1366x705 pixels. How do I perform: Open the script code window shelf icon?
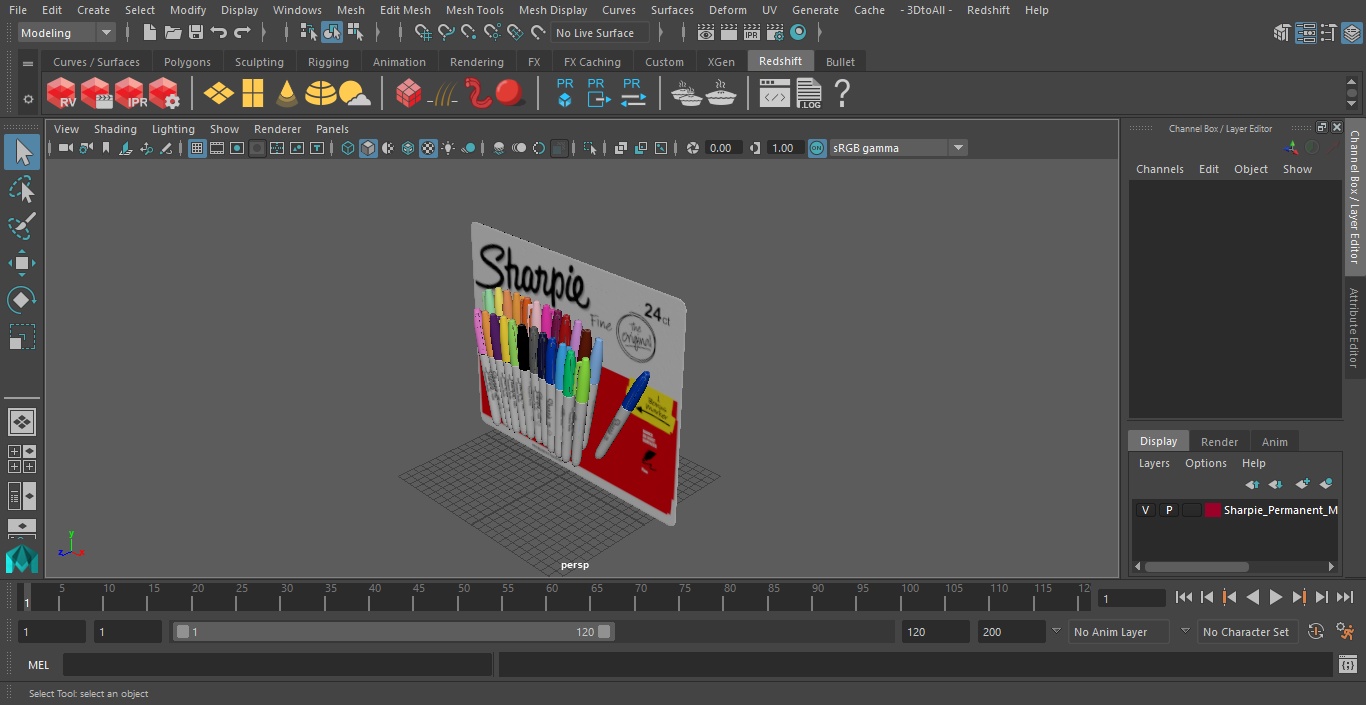(775, 95)
